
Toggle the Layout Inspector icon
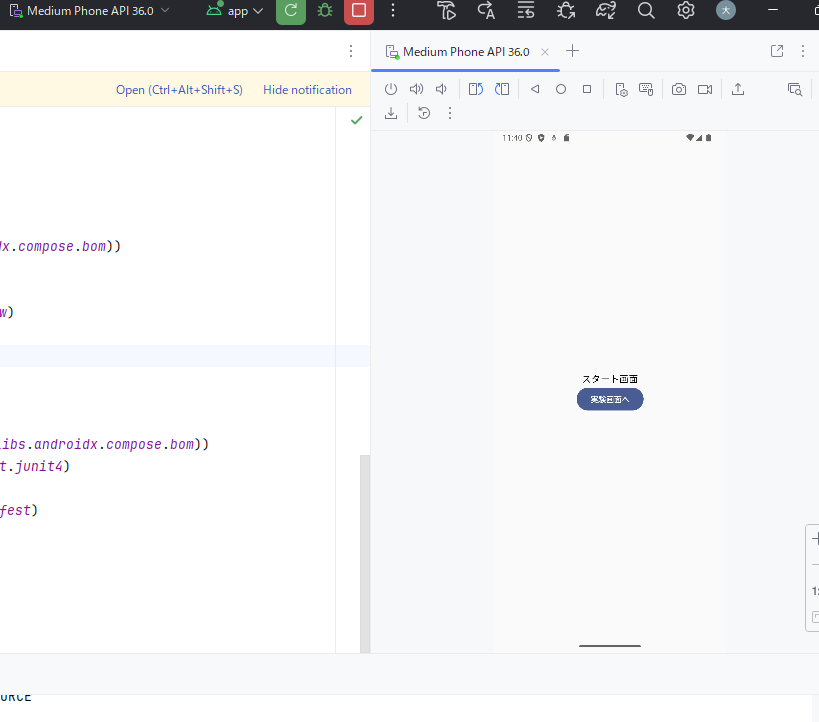tap(795, 89)
